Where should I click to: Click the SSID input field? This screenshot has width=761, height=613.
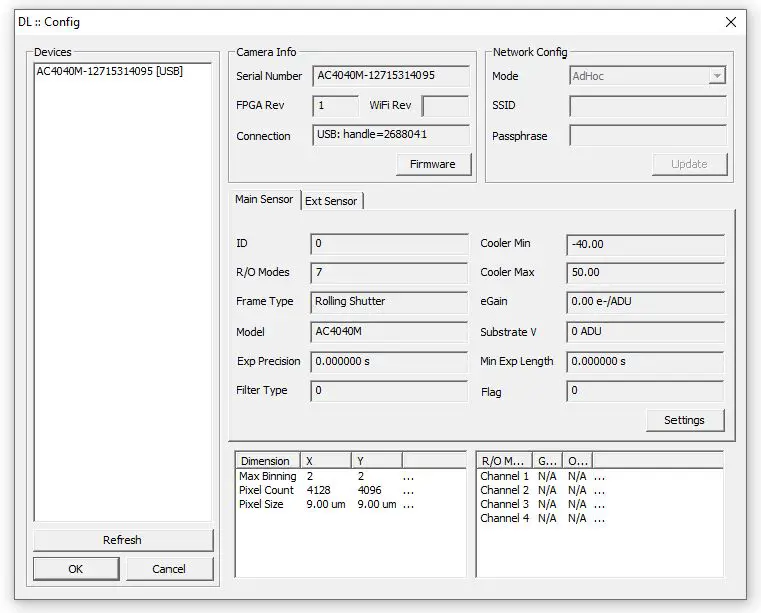[x=647, y=106]
